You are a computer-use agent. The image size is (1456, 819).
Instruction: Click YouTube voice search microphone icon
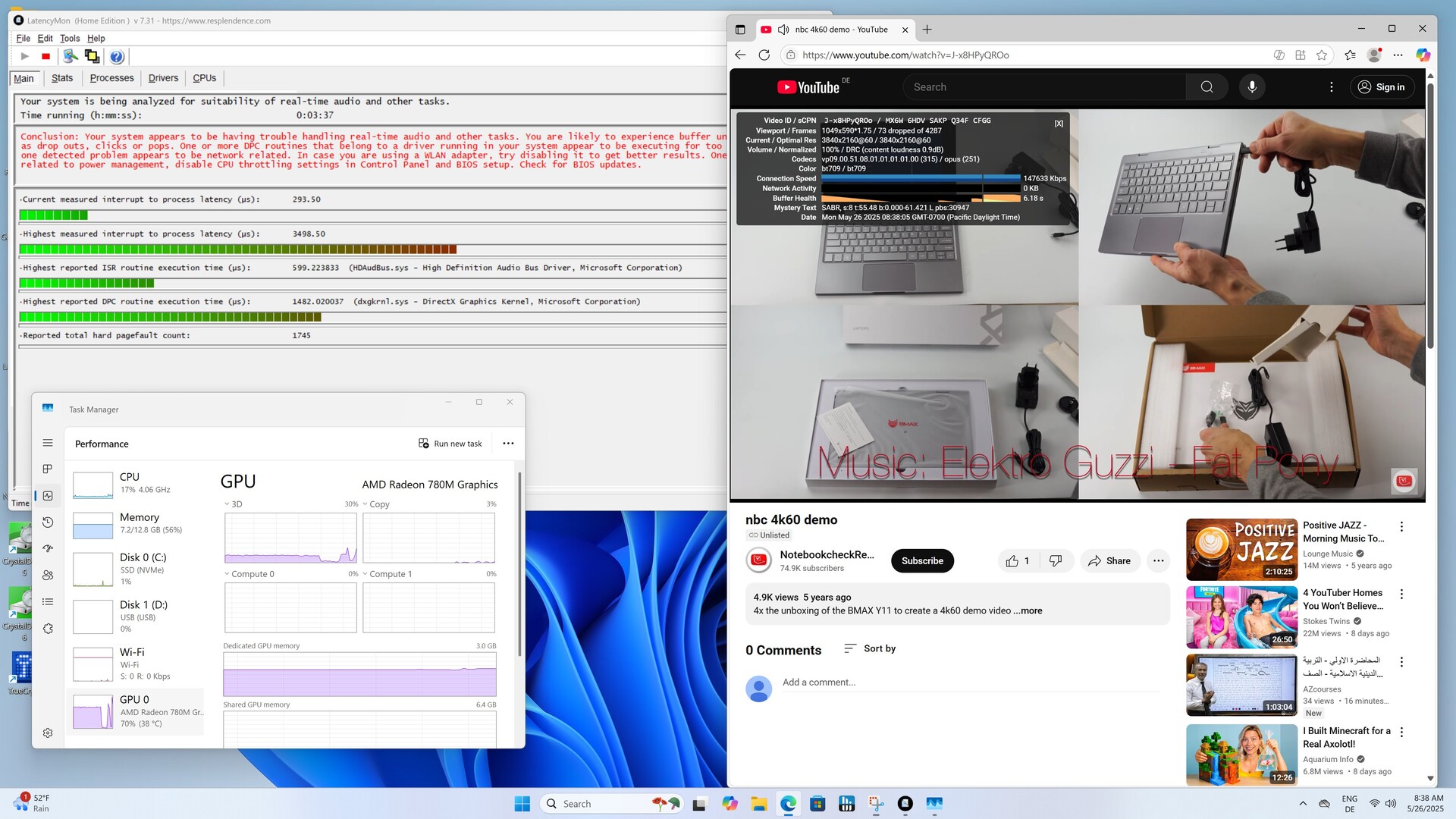[1252, 87]
